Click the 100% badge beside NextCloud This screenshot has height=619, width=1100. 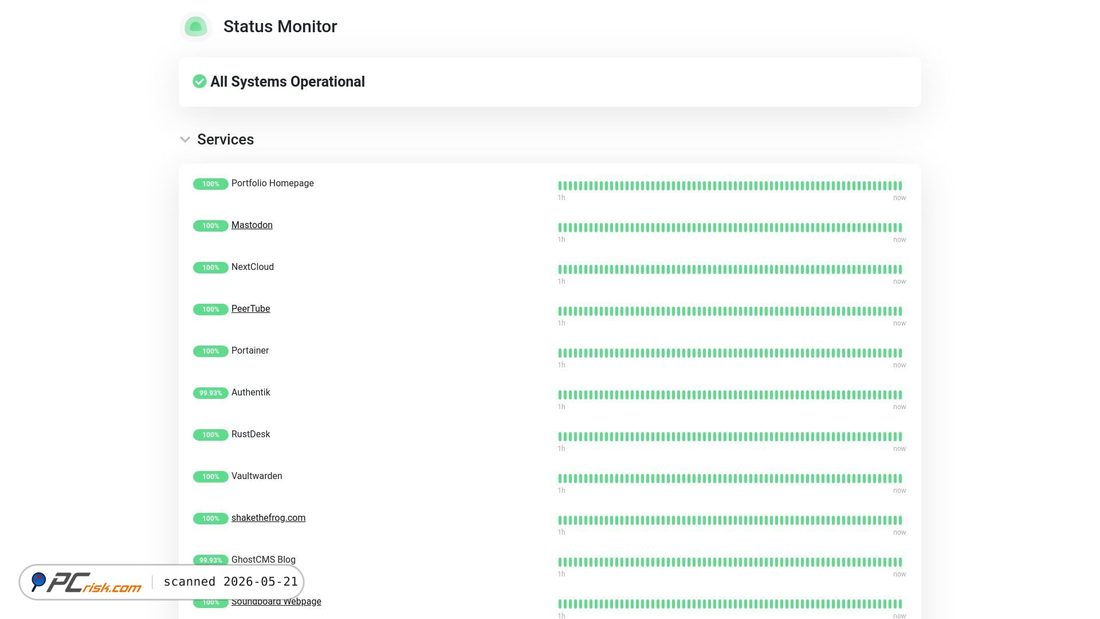210,267
